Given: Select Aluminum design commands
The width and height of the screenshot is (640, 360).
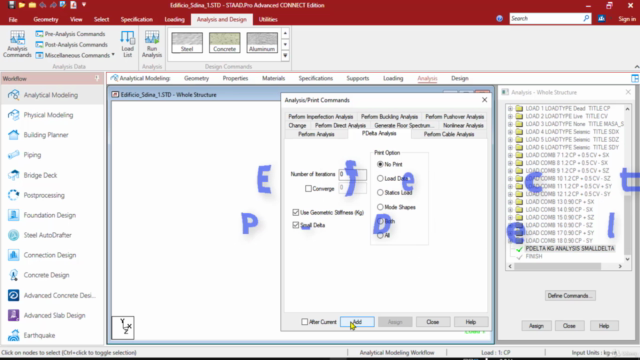Looking at the screenshot, I should pyautogui.click(x=262, y=42).
